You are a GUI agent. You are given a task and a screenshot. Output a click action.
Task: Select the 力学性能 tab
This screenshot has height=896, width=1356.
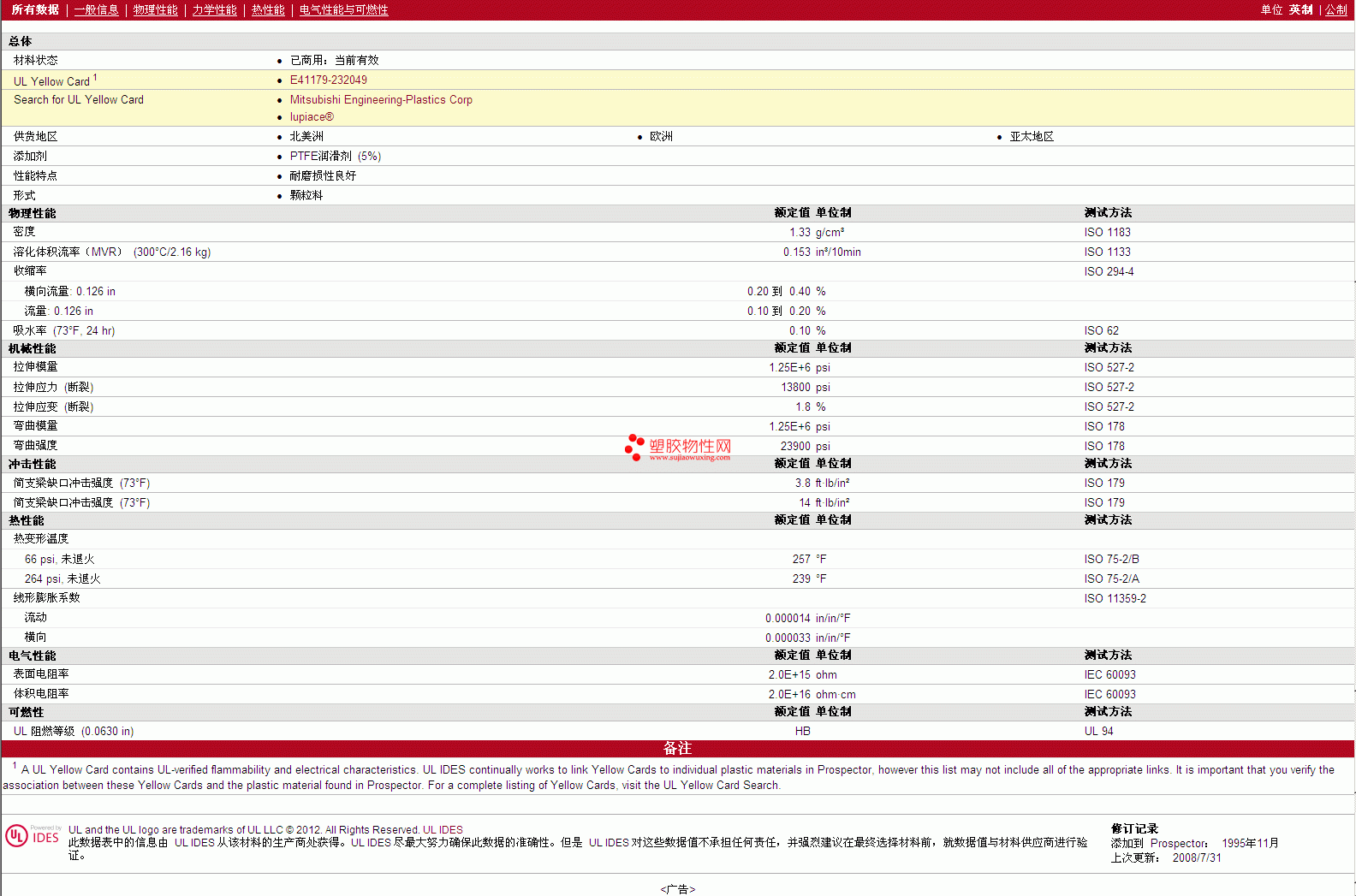tap(214, 10)
